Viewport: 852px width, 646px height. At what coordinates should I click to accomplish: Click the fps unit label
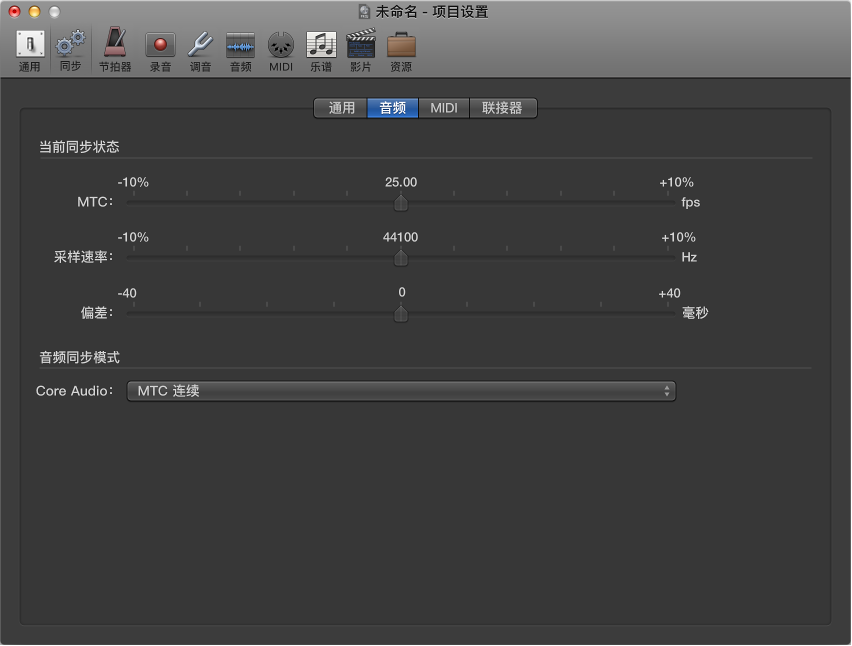[691, 203]
